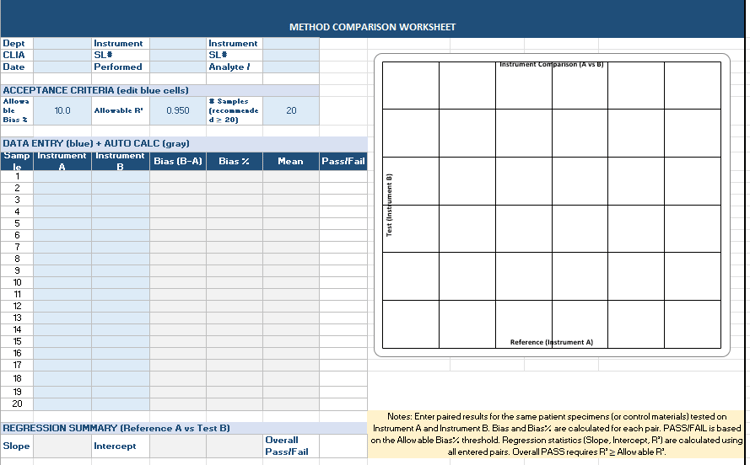The width and height of the screenshot is (750, 465).
Task: Select the METHOD COMPARISON WORKSHEET title
Action: [x=372, y=27]
